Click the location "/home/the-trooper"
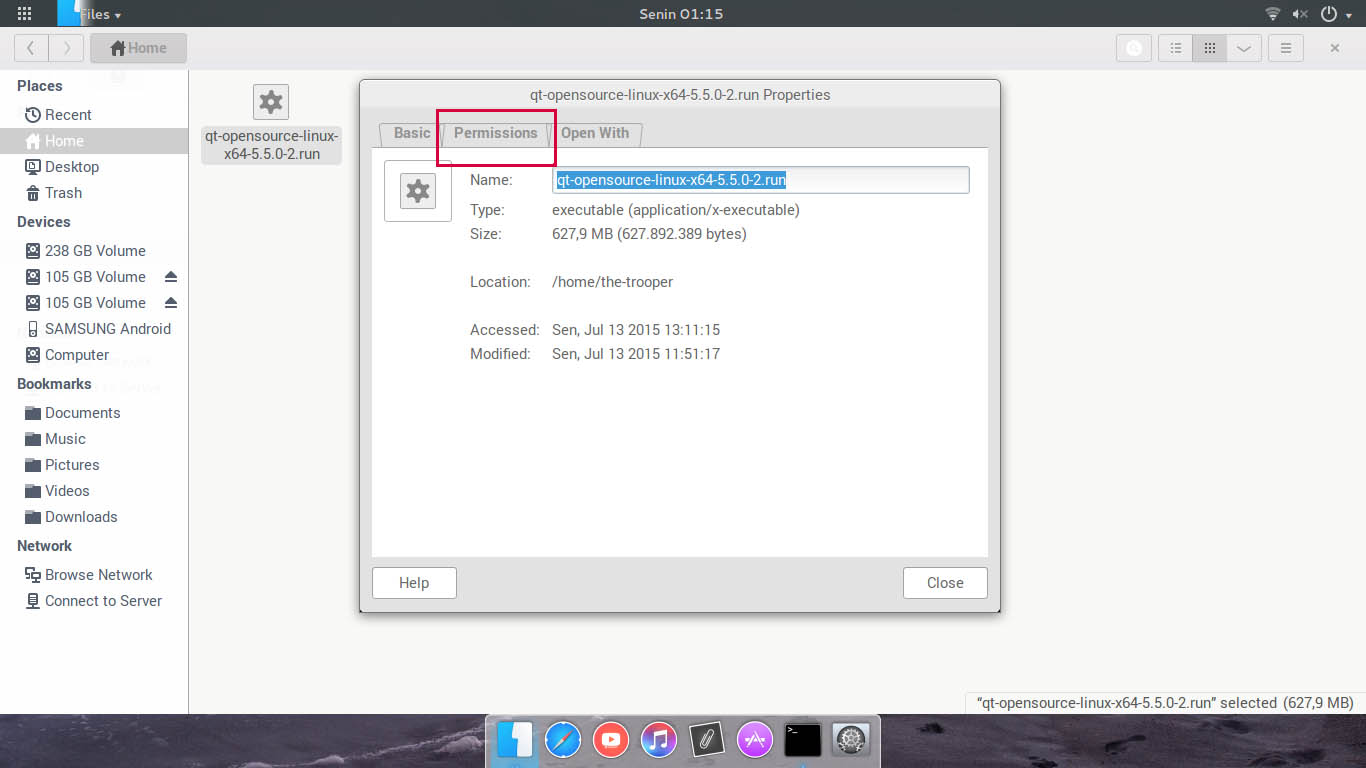1366x768 pixels. pos(612,282)
